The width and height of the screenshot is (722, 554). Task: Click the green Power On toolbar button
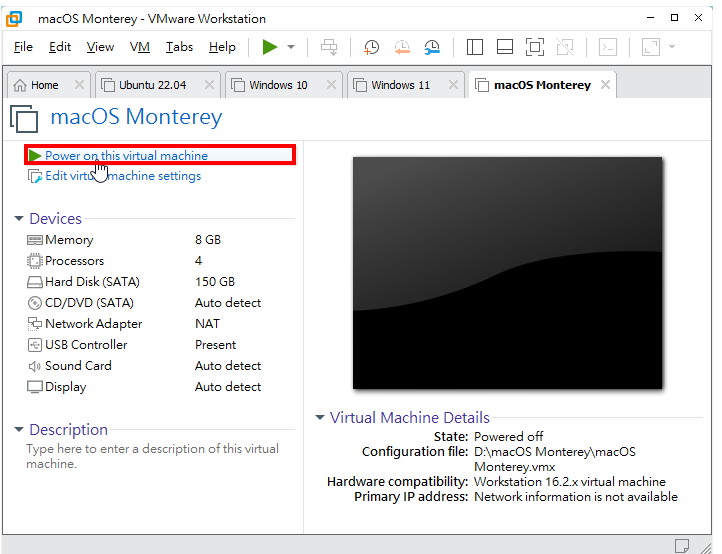point(270,47)
